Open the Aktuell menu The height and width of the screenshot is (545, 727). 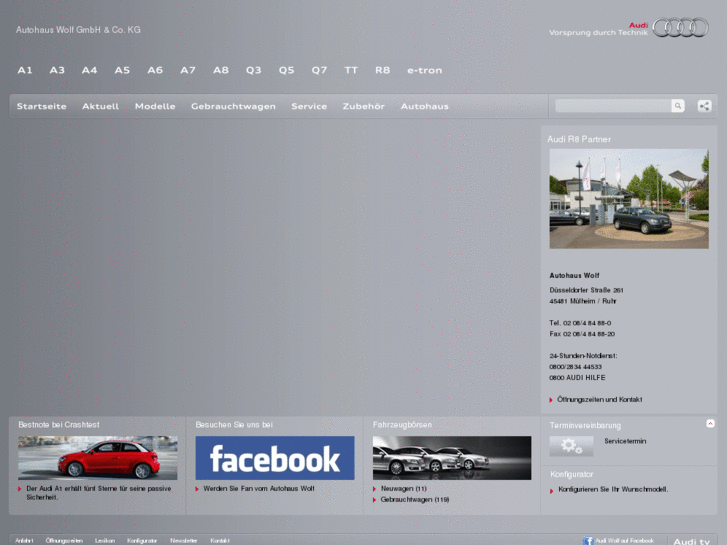pos(101,106)
